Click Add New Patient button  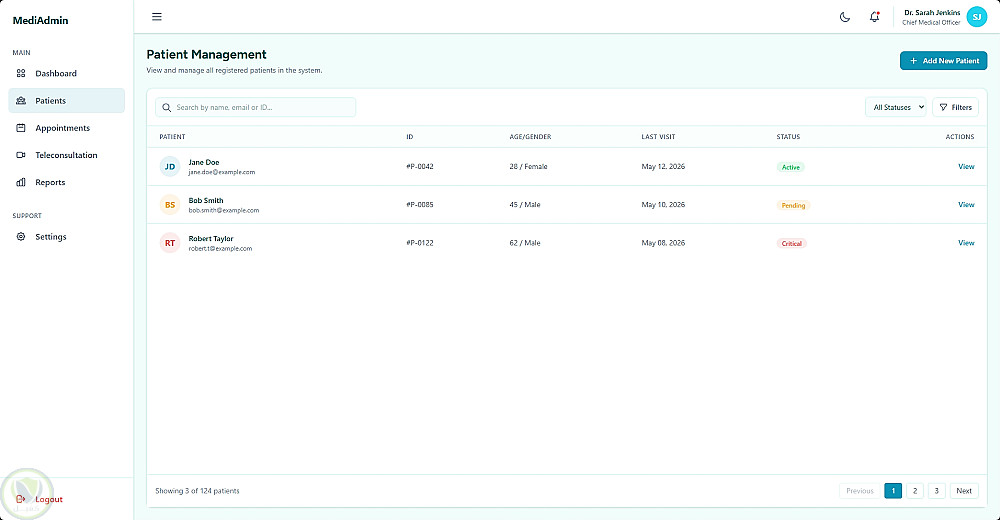click(943, 61)
